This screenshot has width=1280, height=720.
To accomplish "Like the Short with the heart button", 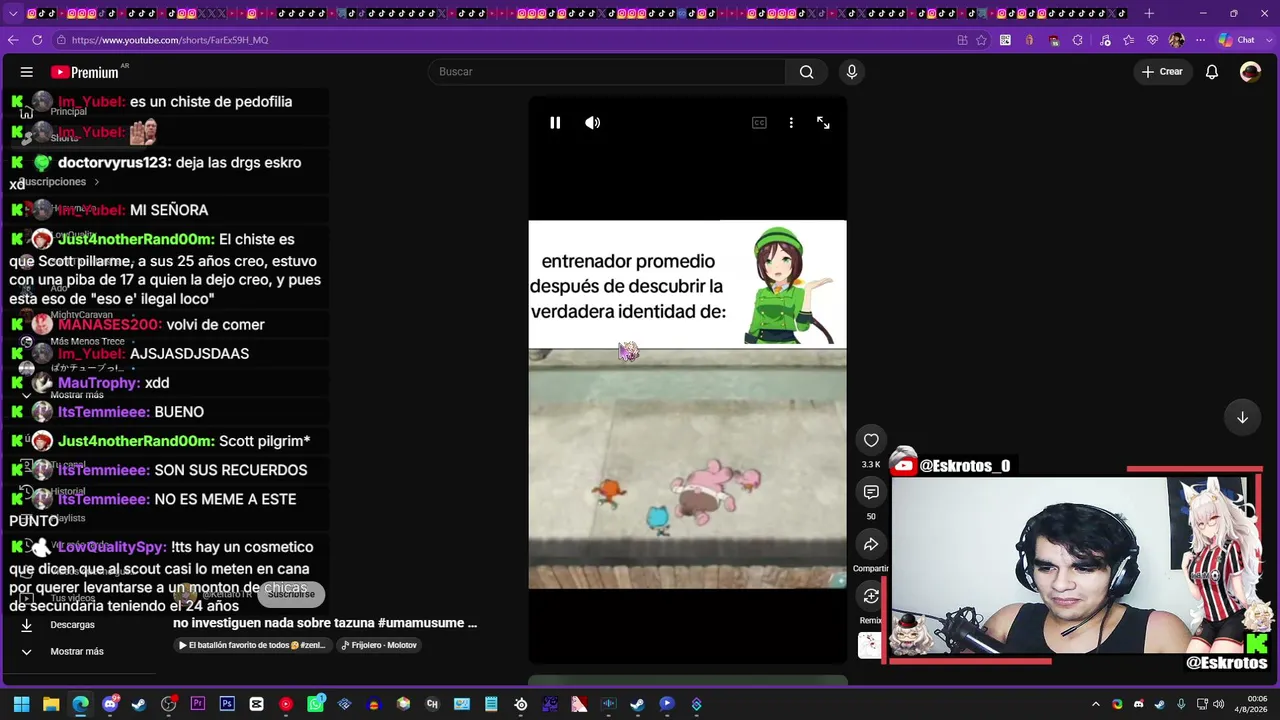I will tap(871, 440).
